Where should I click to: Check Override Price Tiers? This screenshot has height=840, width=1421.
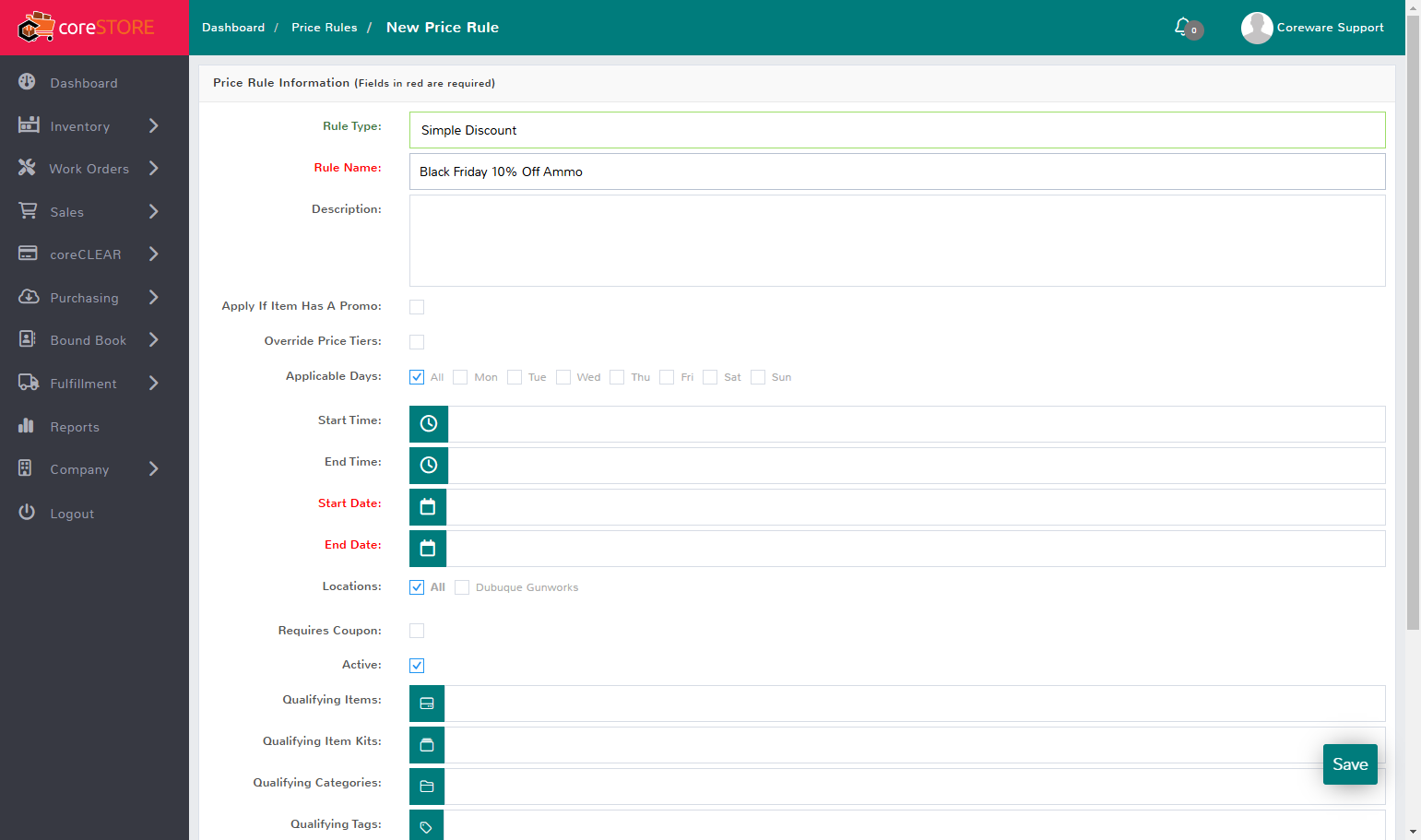(417, 342)
